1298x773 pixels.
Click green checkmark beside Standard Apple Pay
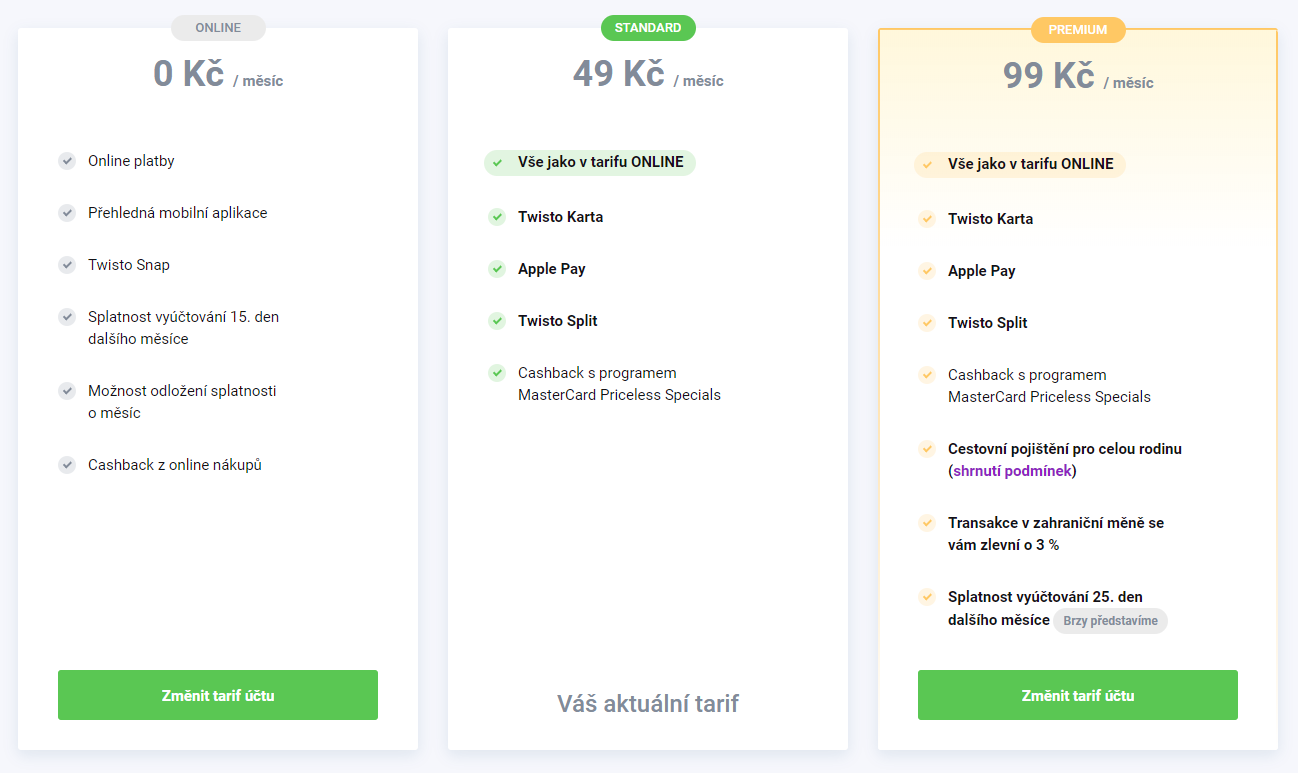(497, 269)
